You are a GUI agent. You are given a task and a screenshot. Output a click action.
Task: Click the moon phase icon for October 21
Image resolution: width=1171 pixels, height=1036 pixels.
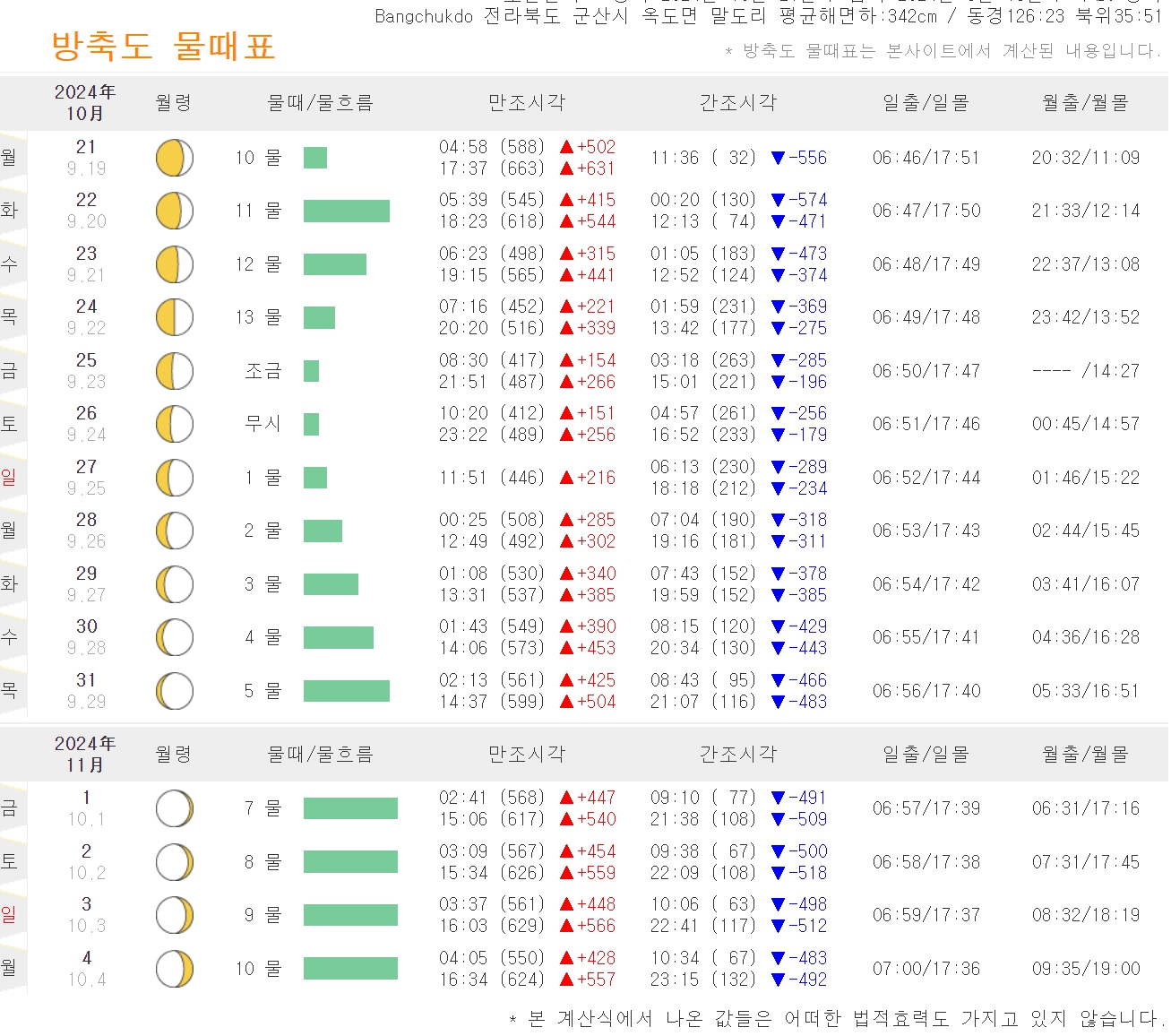click(174, 157)
